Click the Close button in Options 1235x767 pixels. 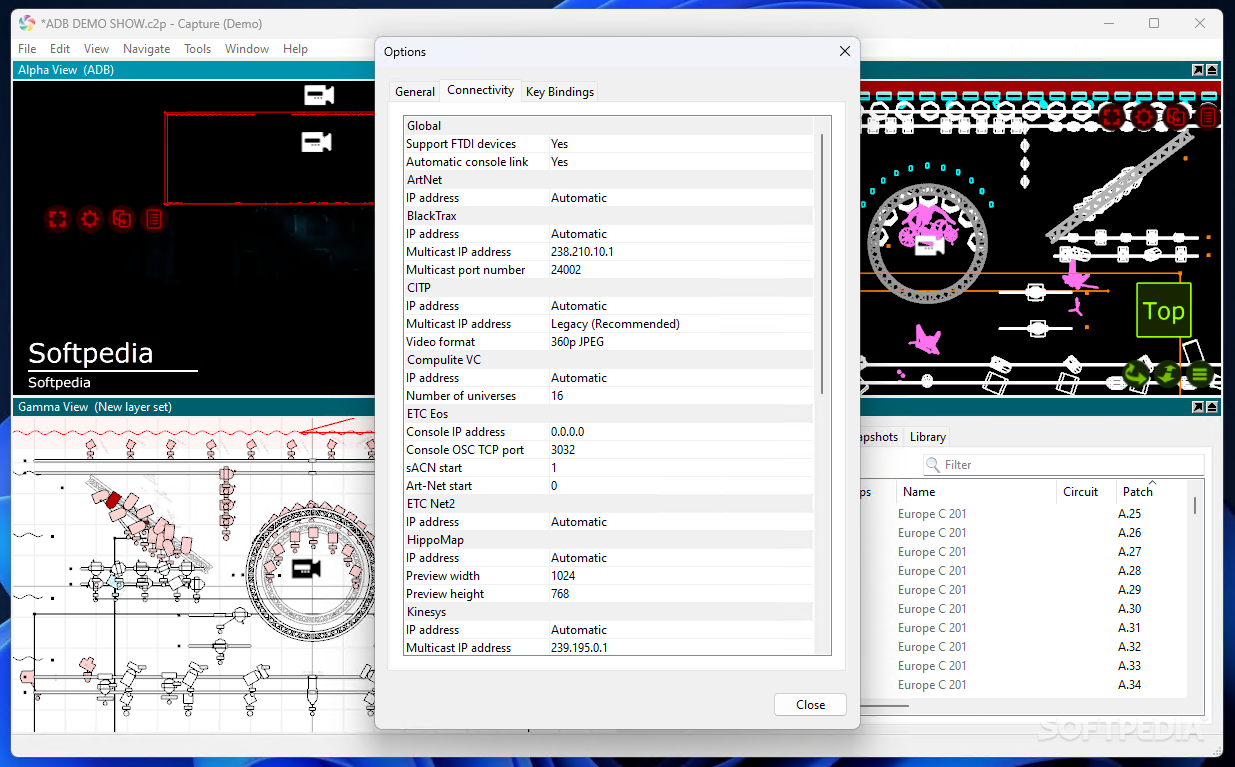[811, 704]
